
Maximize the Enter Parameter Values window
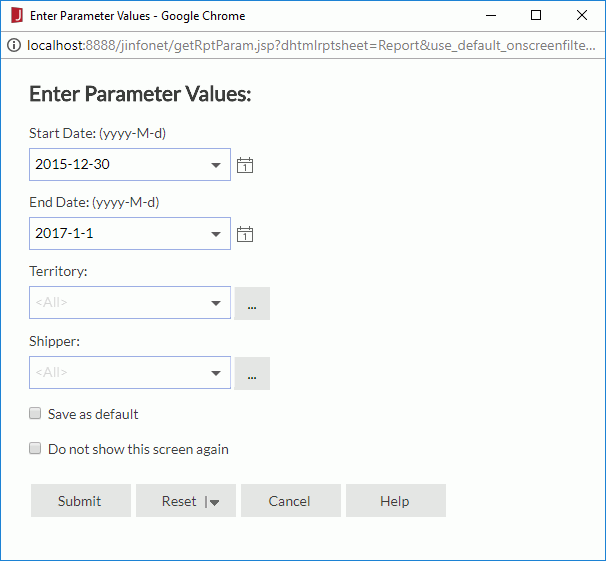pyautogui.click(x=536, y=15)
